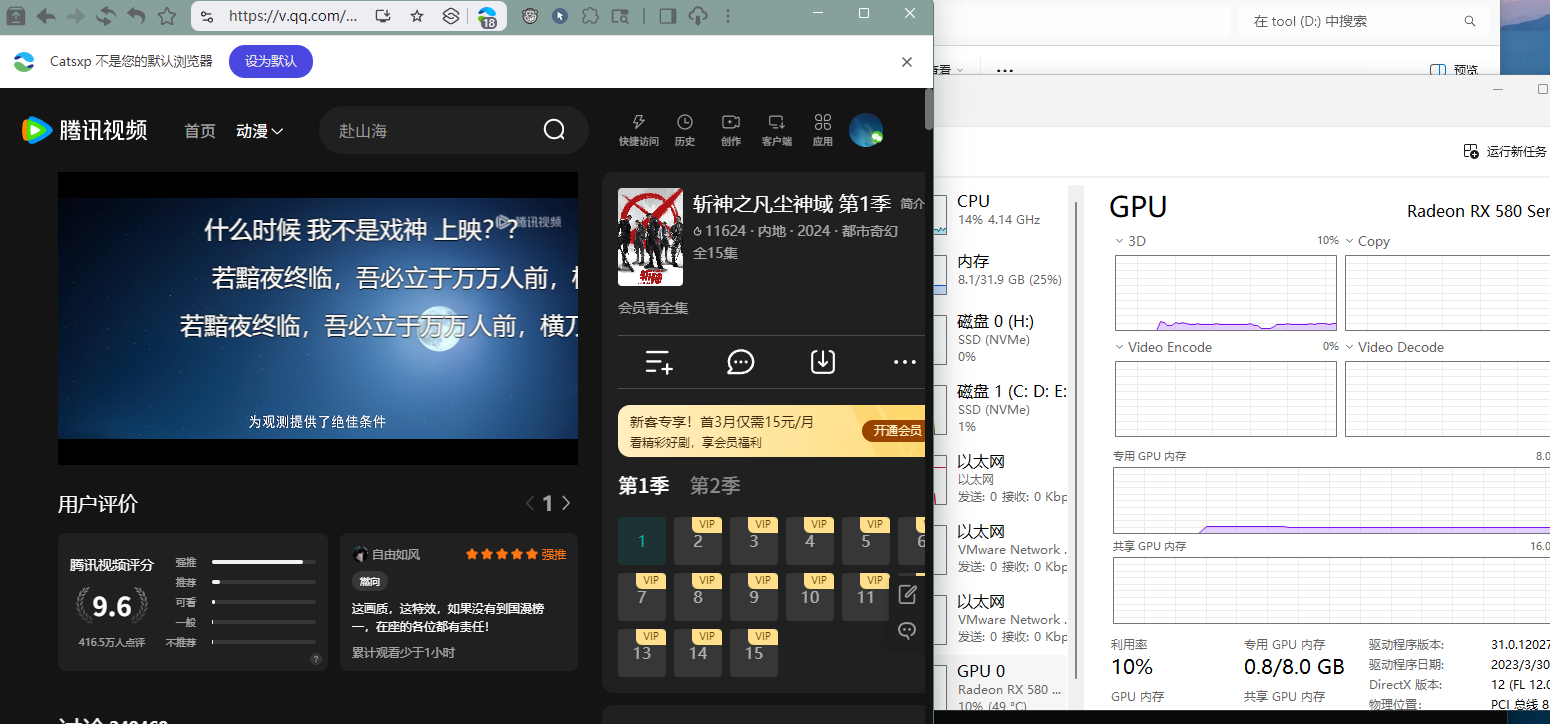This screenshot has width=1550, height=724.
Task: Click the user avatar in Tencent Video header
Action: [866, 130]
